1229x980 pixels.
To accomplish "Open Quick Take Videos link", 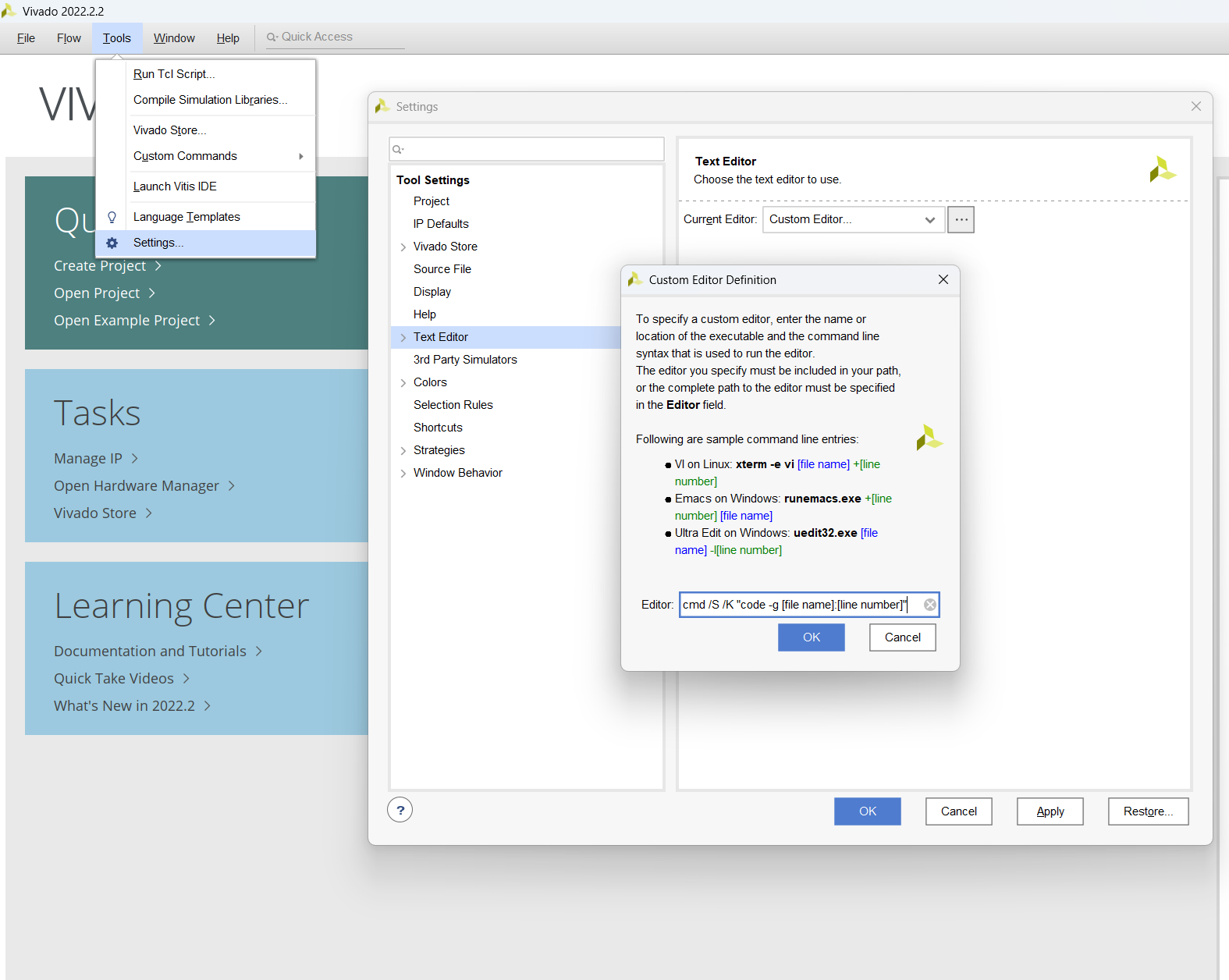I will pyautogui.click(x=122, y=679).
